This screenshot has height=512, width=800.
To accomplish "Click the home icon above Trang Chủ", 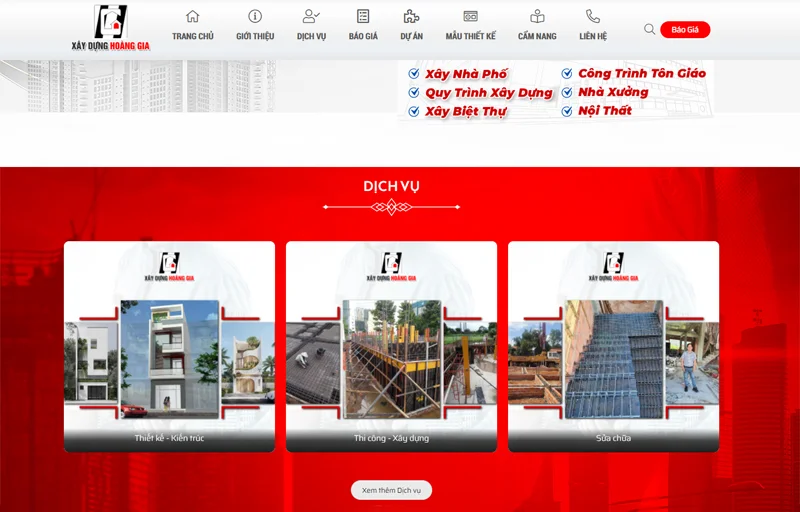I will (192, 16).
